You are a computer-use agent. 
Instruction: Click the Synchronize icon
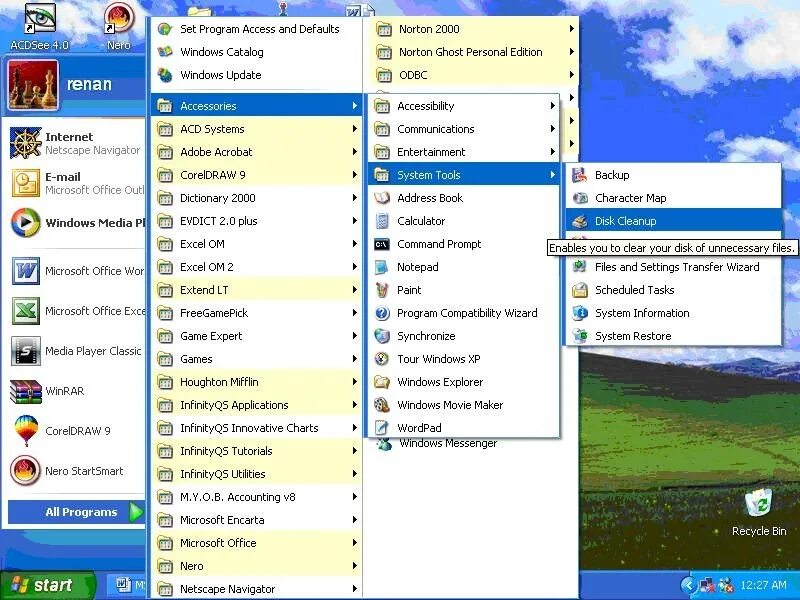pyautogui.click(x=382, y=336)
